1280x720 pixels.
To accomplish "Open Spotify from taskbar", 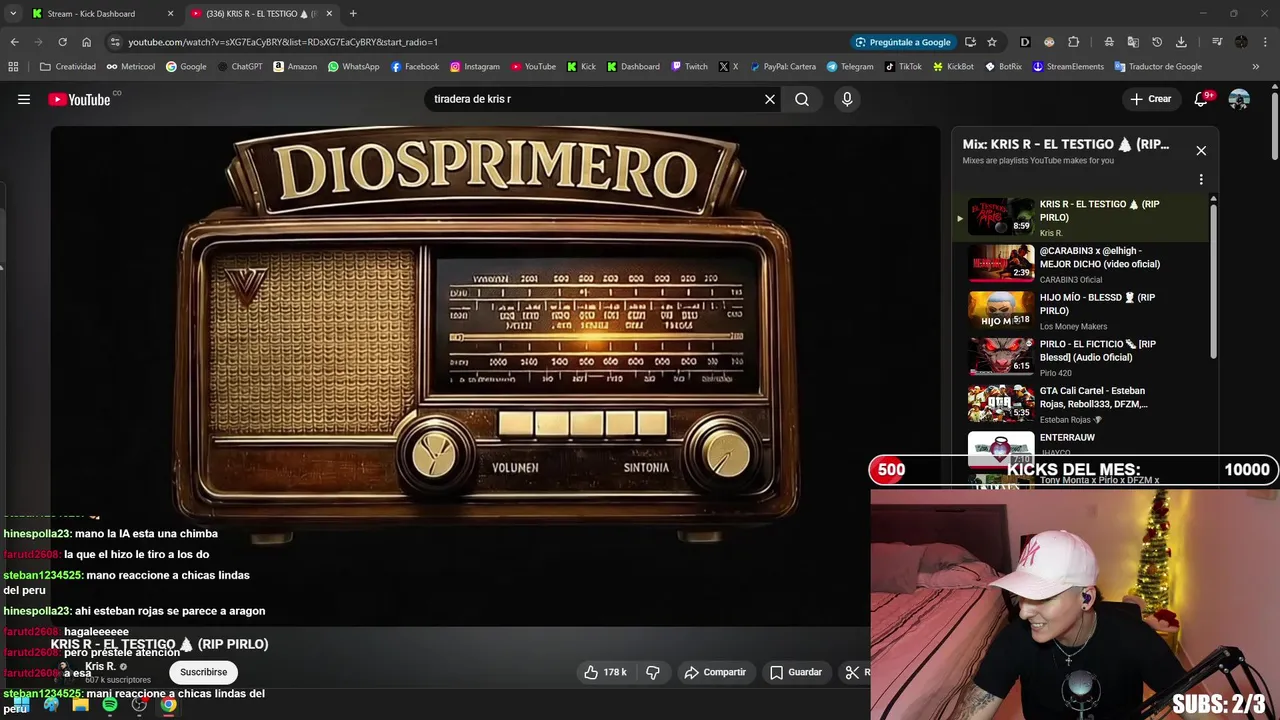I will pyautogui.click(x=110, y=704).
